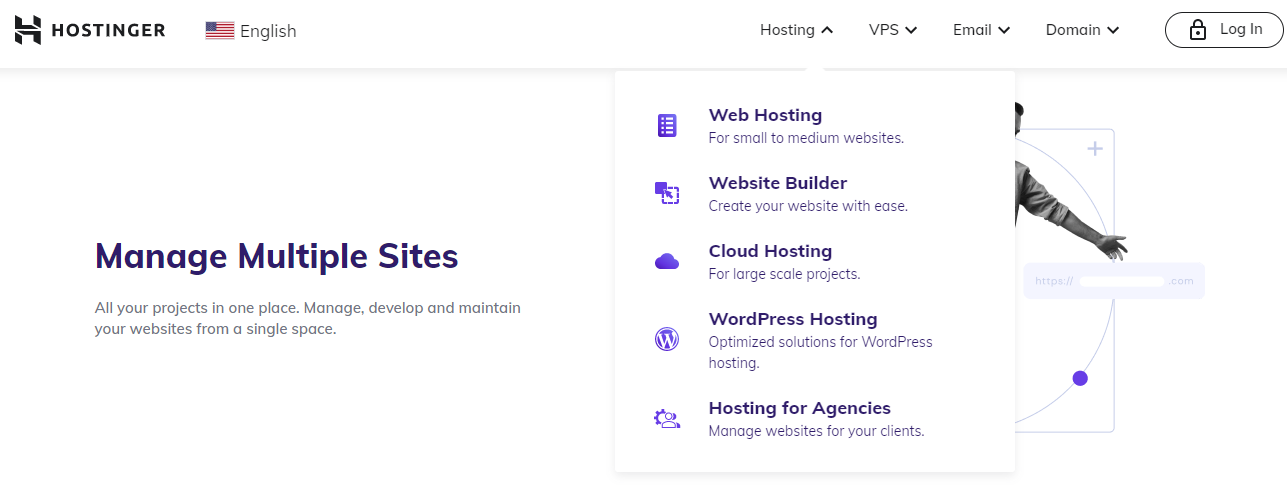Click the Hosting for Agencies gear icon
The height and width of the screenshot is (497, 1287).
click(667, 419)
